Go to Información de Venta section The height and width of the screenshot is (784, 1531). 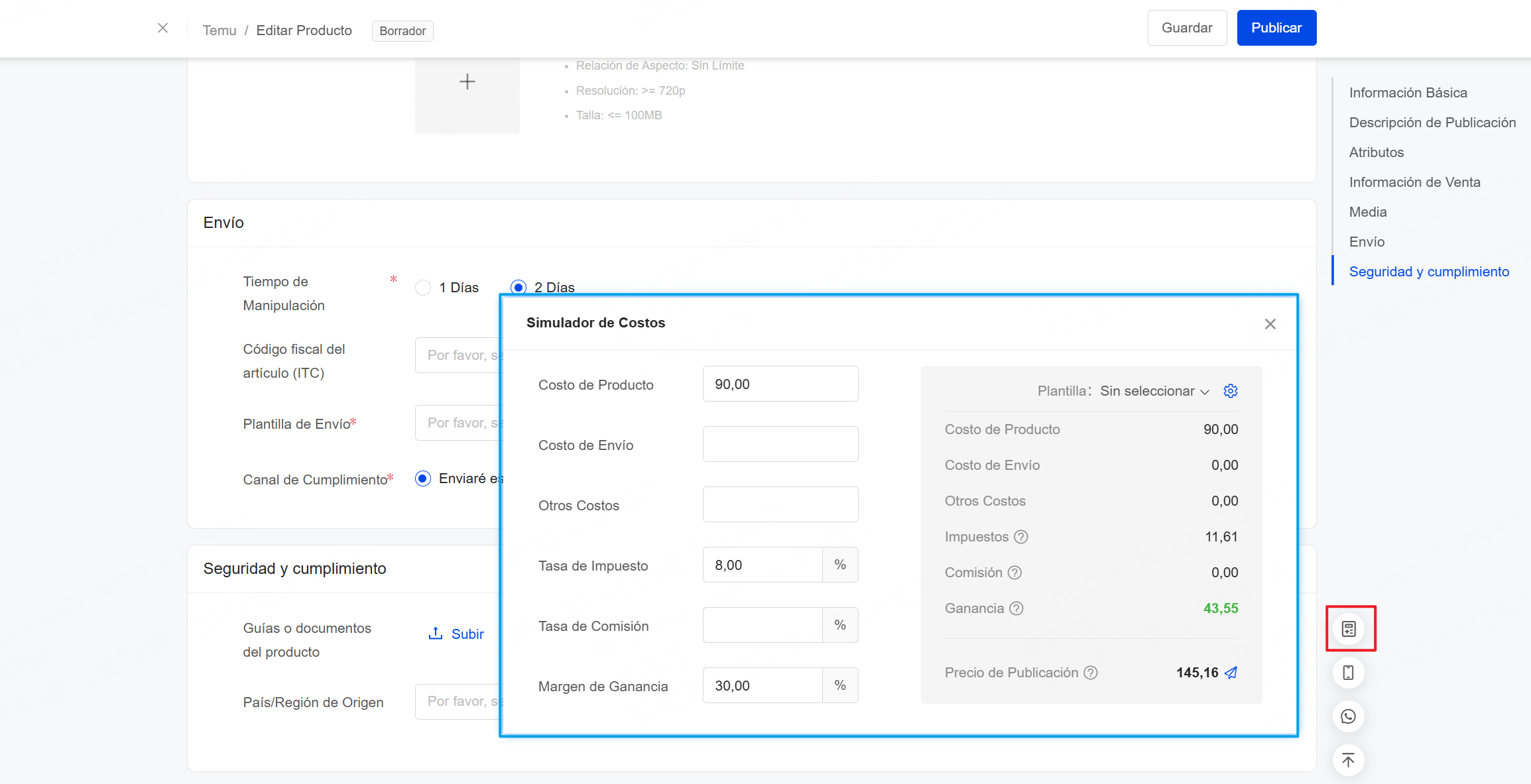click(1414, 182)
